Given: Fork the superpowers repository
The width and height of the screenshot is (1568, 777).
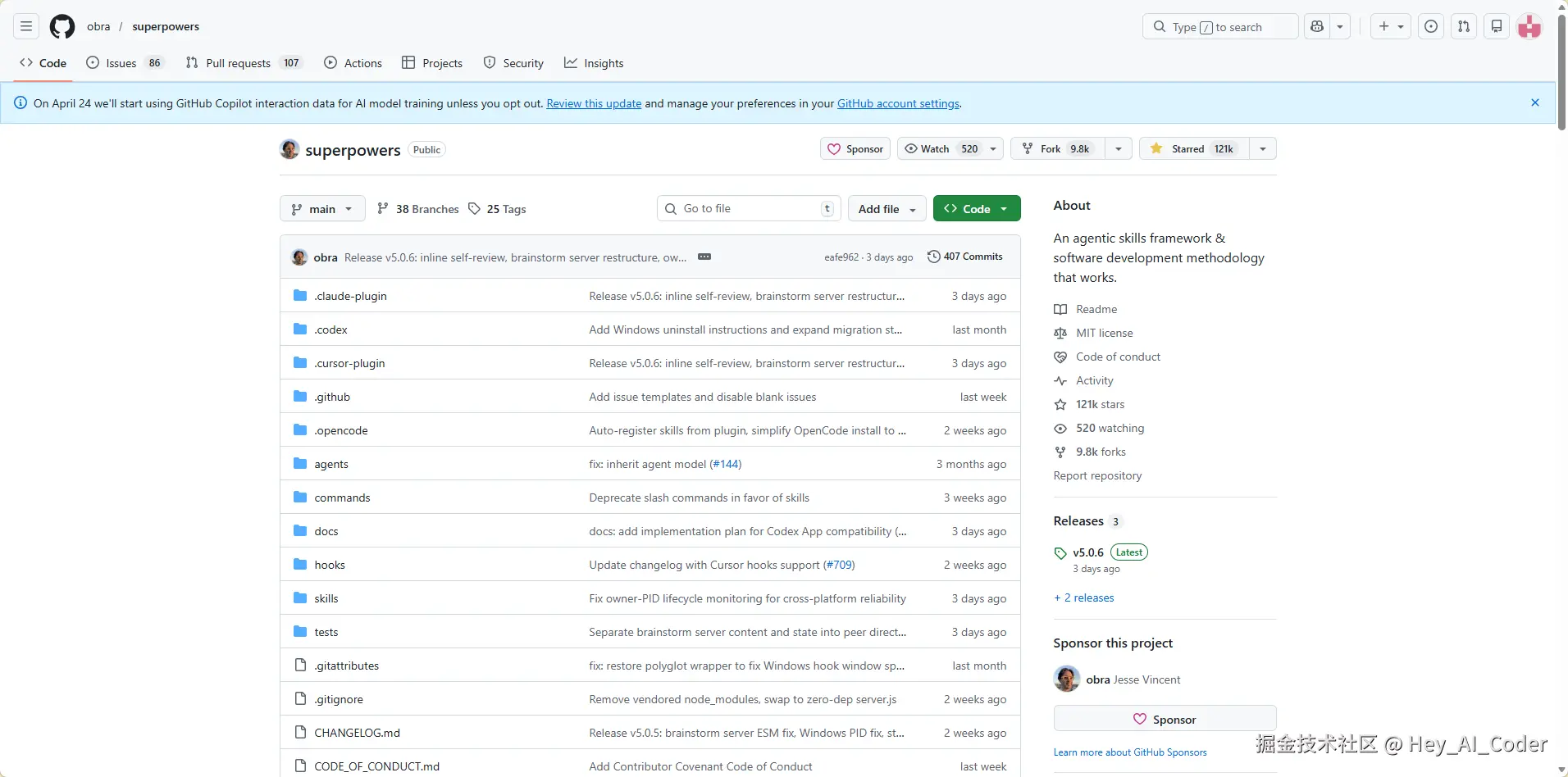Looking at the screenshot, I should click(x=1058, y=148).
